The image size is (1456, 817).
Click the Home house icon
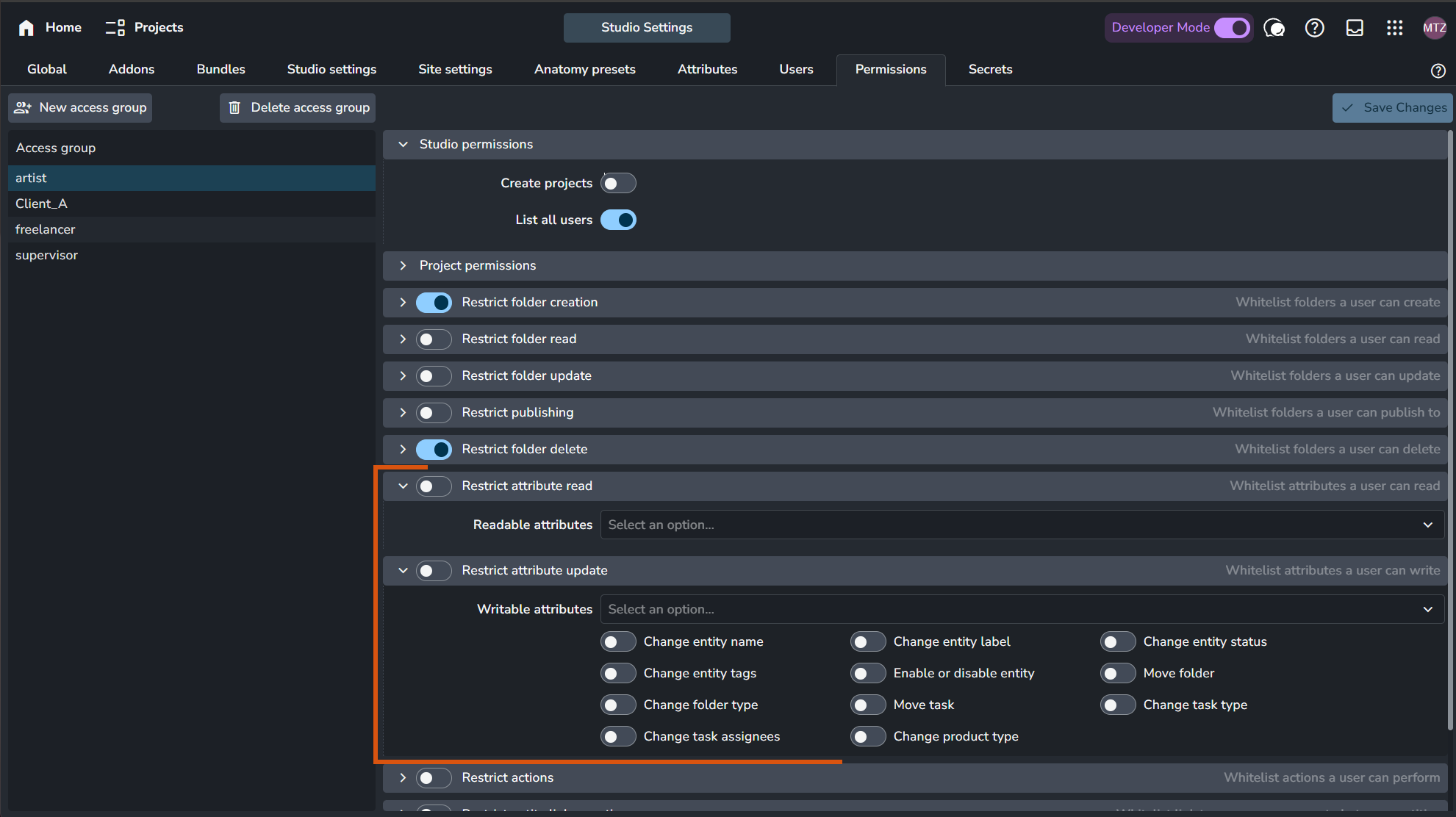tap(26, 28)
